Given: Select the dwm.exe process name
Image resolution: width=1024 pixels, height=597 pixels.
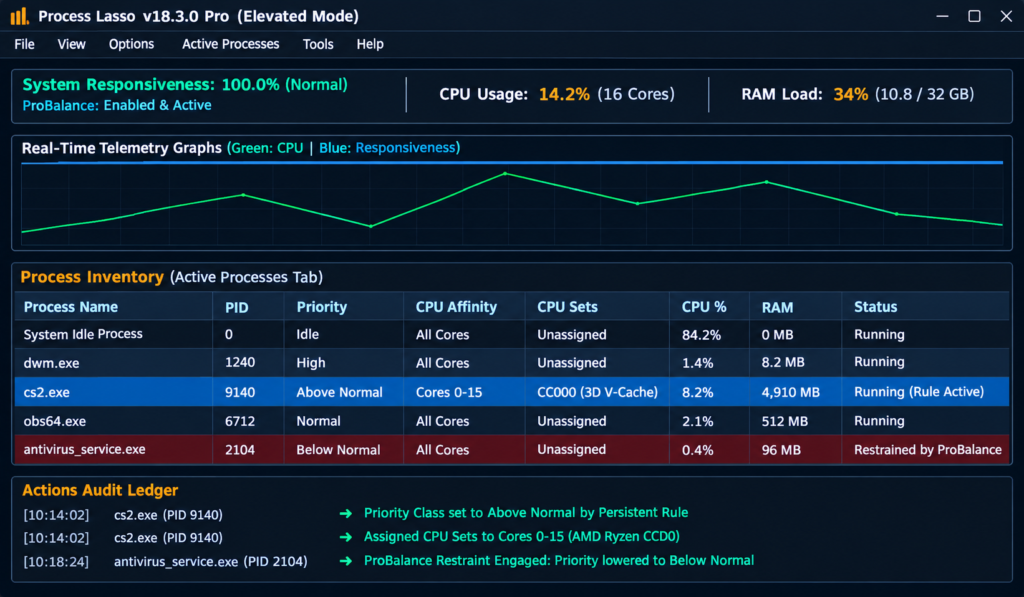Looking at the screenshot, I should [51, 363].
